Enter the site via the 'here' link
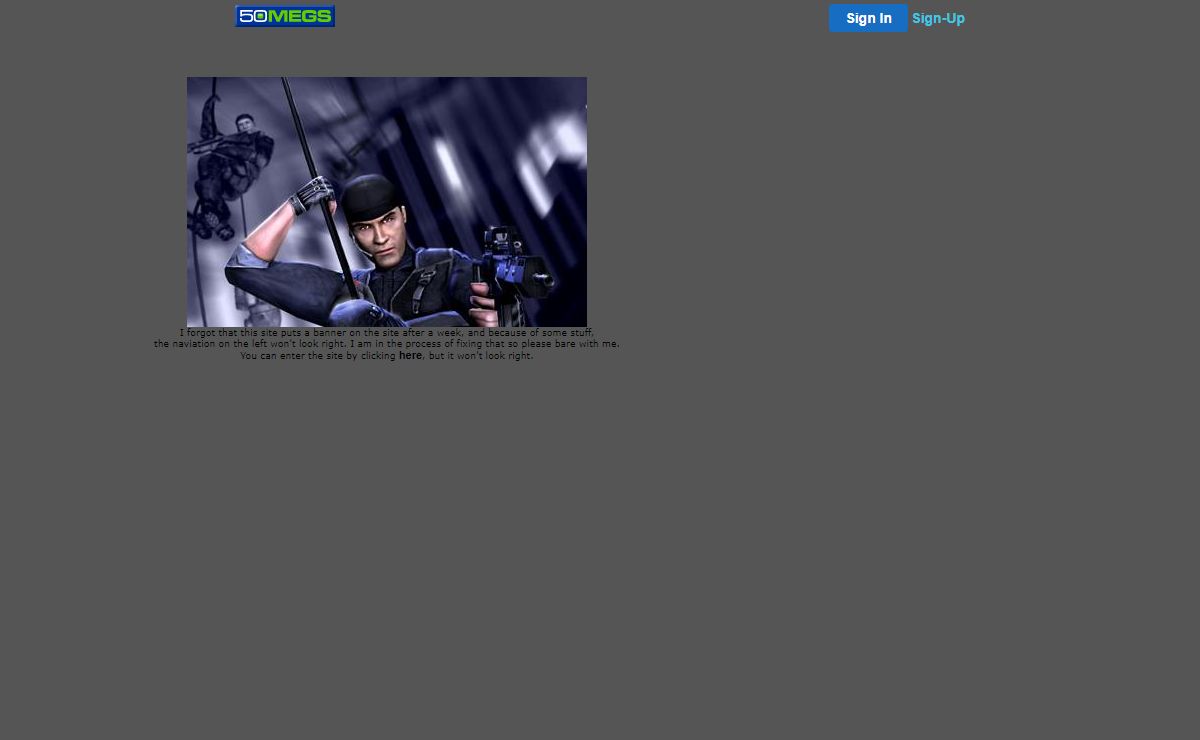 410,356
